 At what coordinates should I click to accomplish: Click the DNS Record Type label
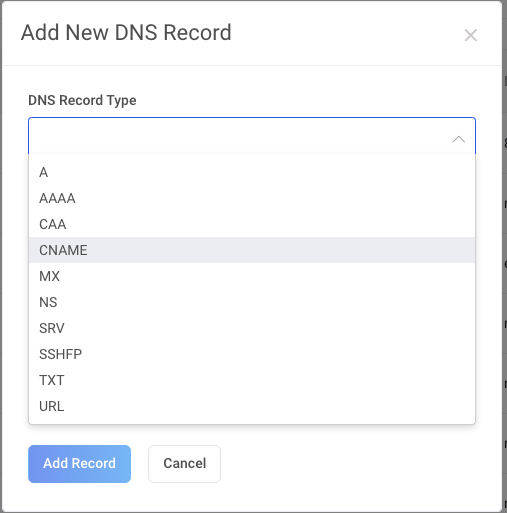(x=82, y=100)
